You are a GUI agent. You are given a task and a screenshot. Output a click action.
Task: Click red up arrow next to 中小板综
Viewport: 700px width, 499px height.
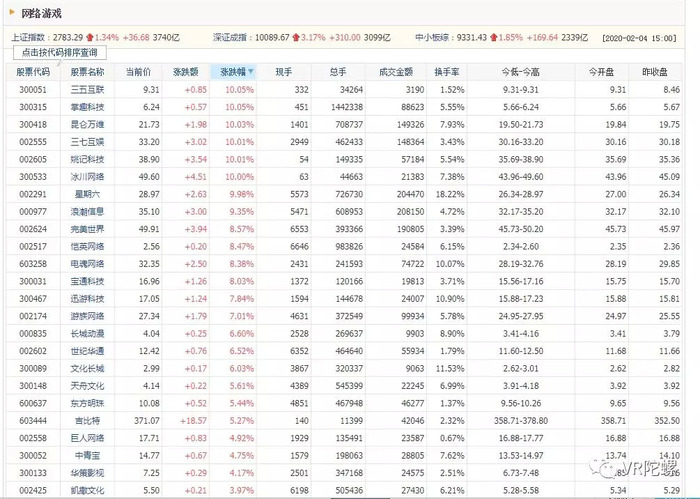(x=494, y=37)
